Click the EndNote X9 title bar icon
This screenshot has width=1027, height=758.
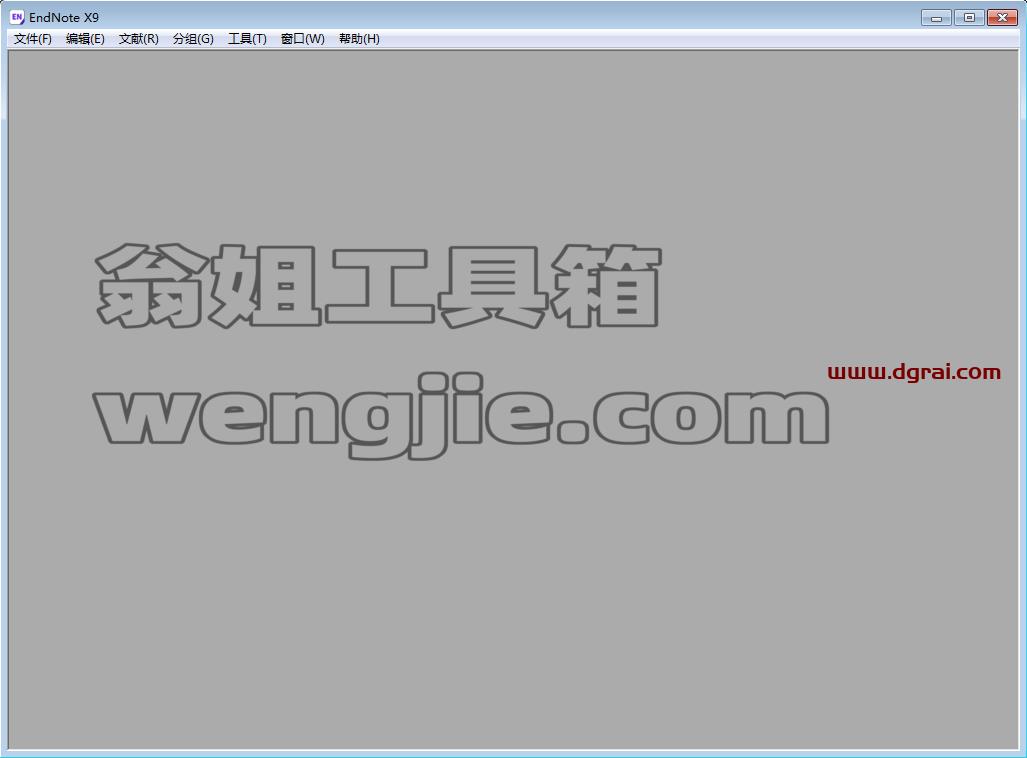17,17
